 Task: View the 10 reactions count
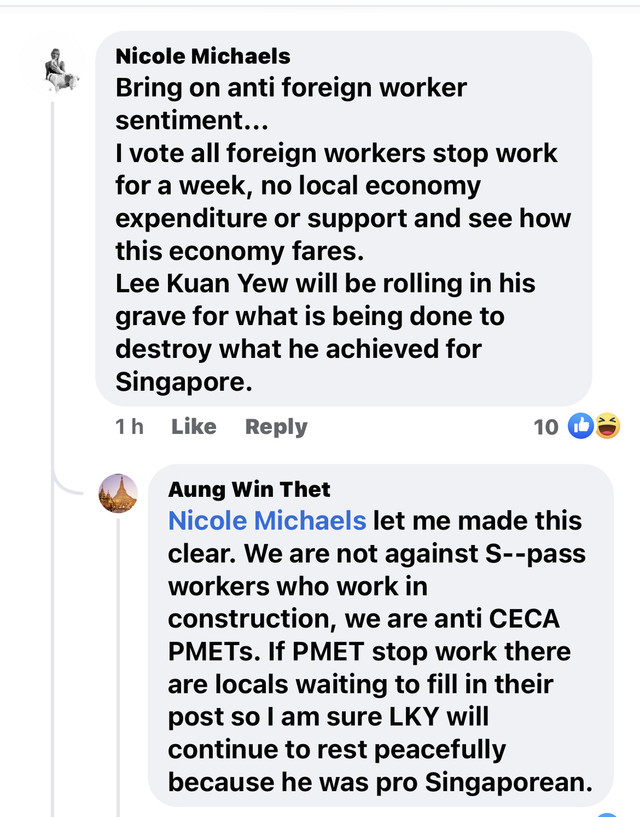pyautogui.click(x=546, y=427)
